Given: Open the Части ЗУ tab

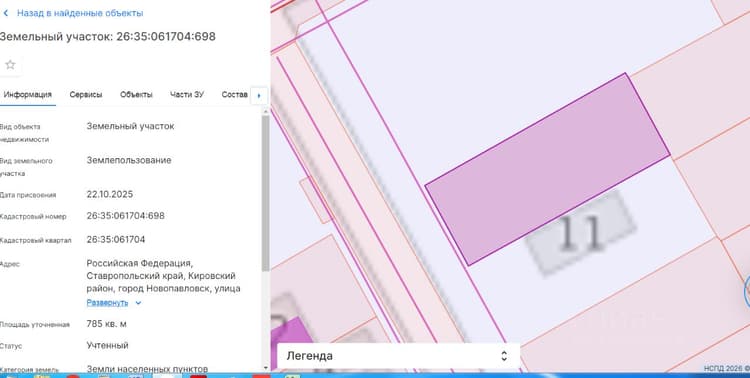Looking at the screenshot, I should (187, 94).
